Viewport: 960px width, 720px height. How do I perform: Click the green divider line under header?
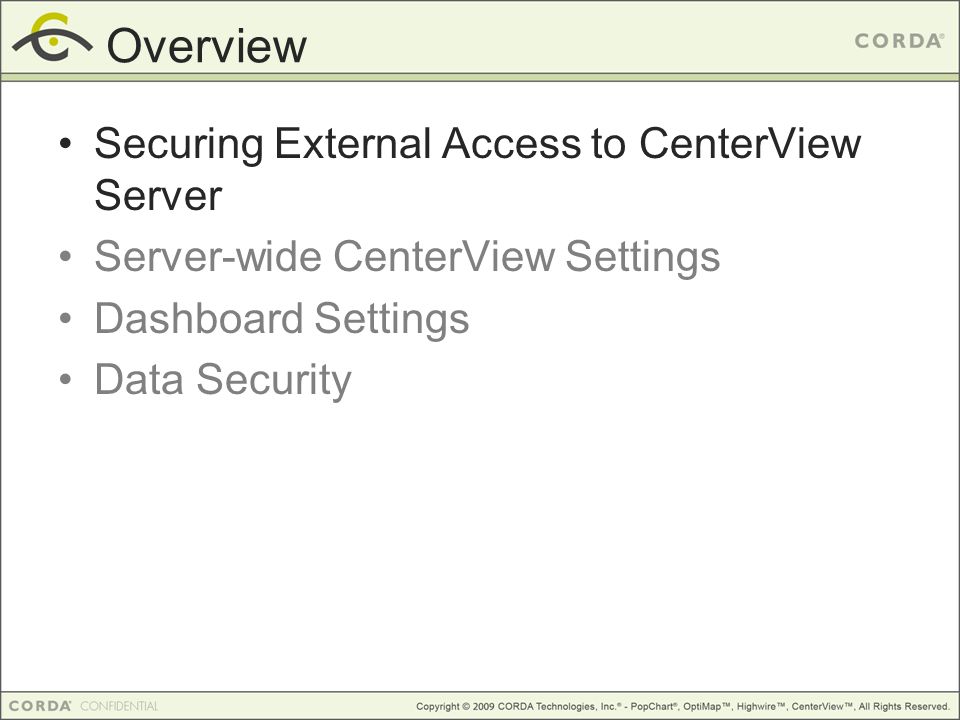480,77
